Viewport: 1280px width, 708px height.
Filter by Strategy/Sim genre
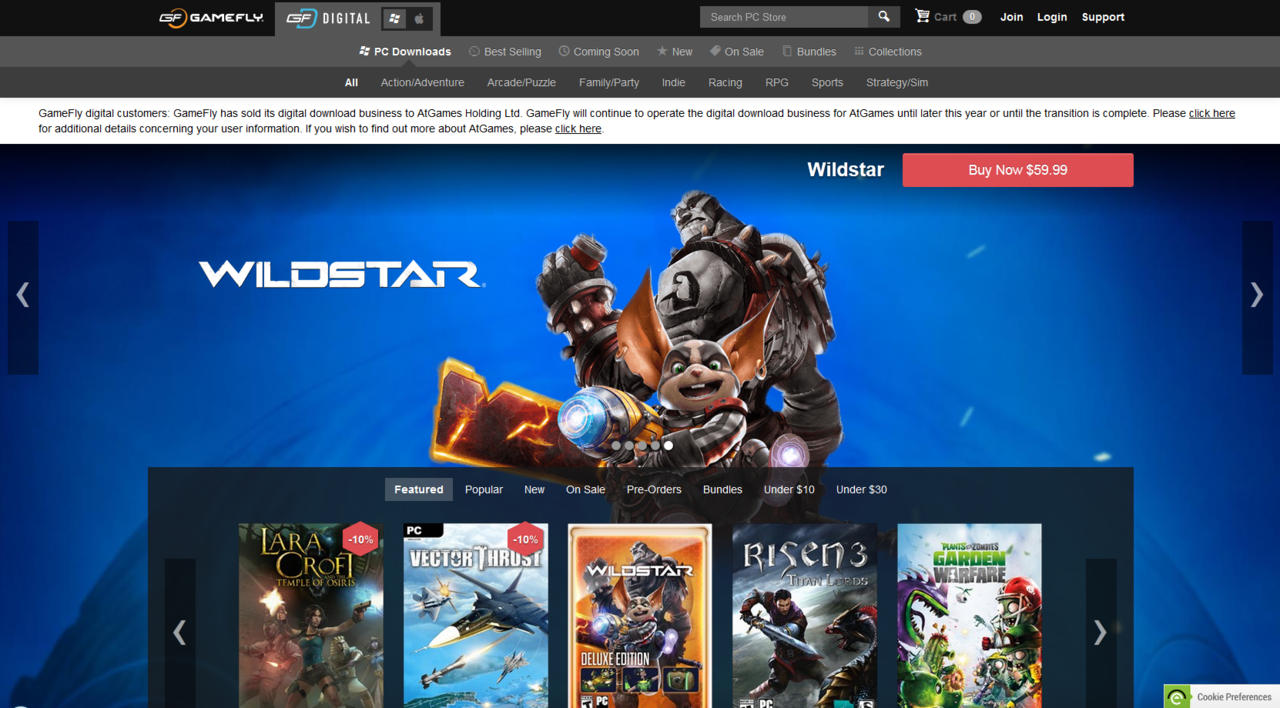pos(897,83)
